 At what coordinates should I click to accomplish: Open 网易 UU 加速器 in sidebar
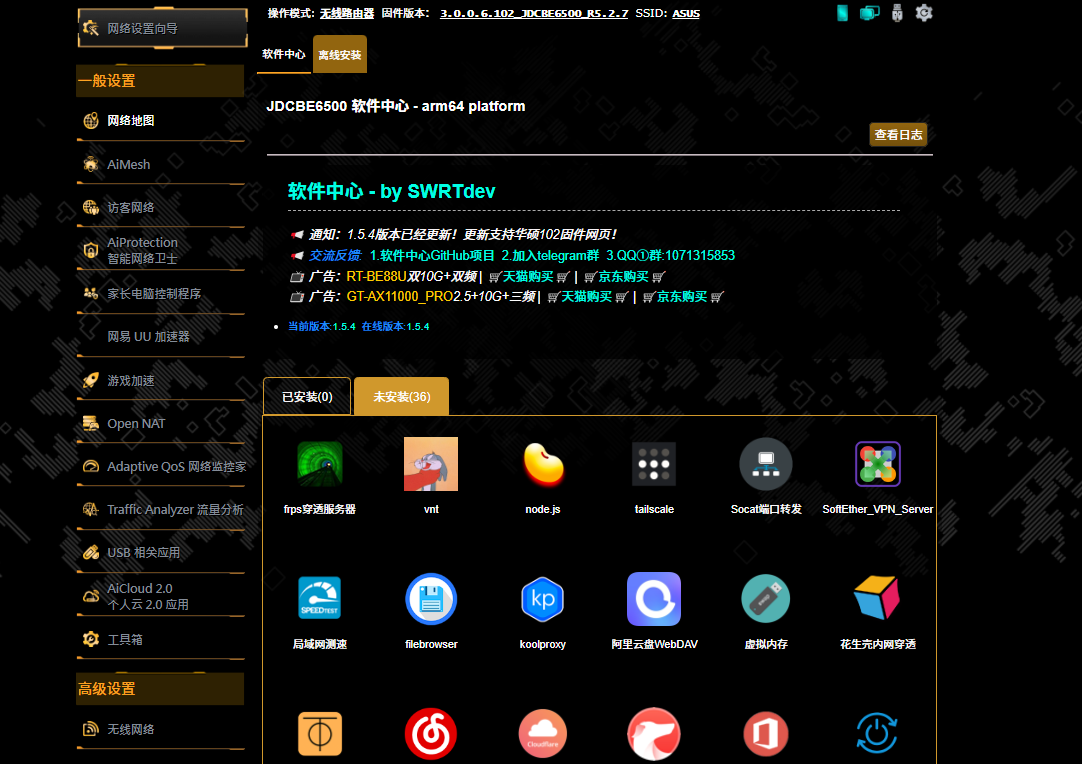[x=161, y=337]
